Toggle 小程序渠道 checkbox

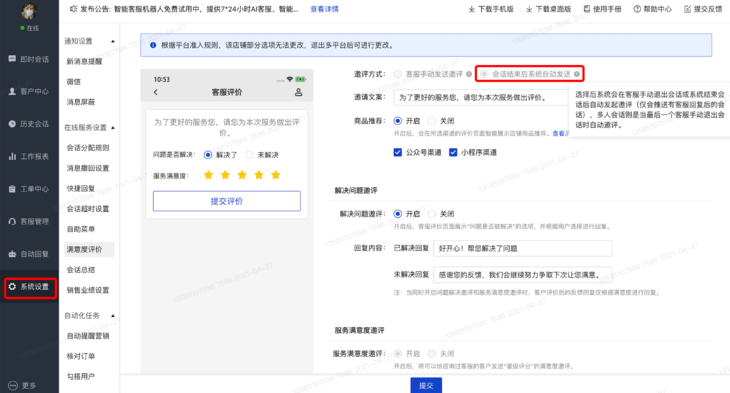[453, 152]
